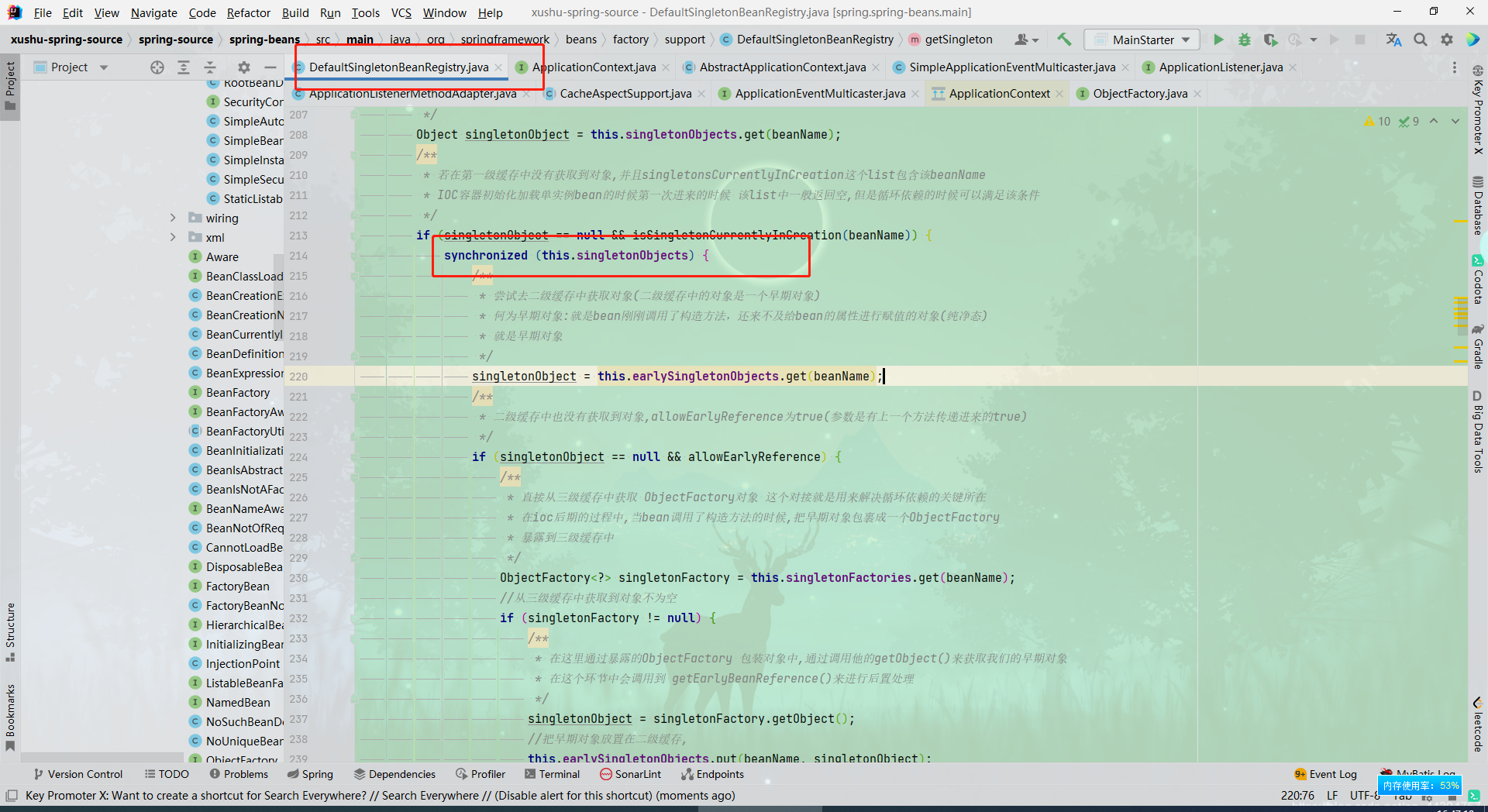Open Problems tool window
Image resolution: width=1488 pixels, height=812 pixels.
click(239, 774)
